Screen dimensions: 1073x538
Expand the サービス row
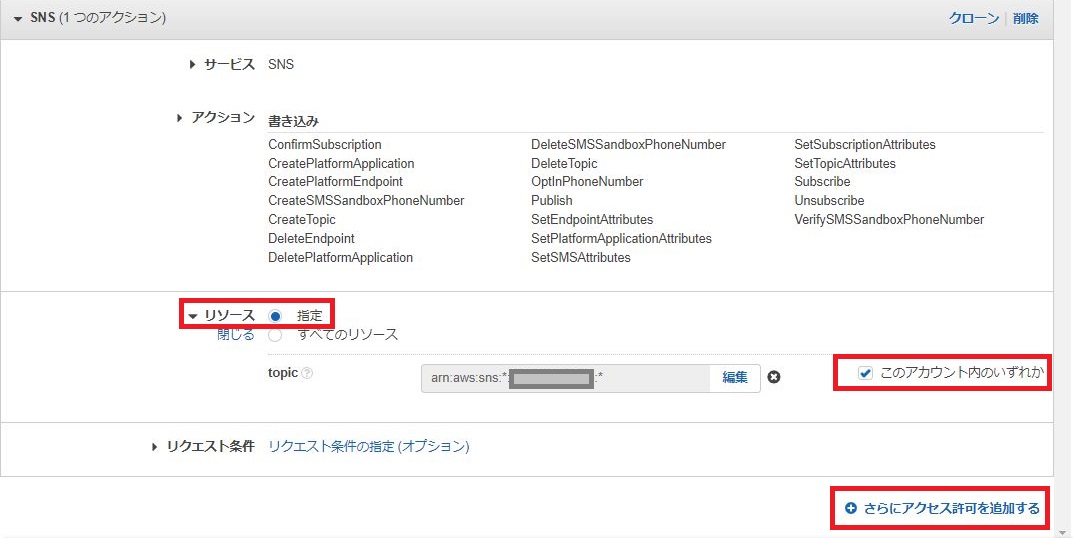pyautogui.click(x=192, y=64)
